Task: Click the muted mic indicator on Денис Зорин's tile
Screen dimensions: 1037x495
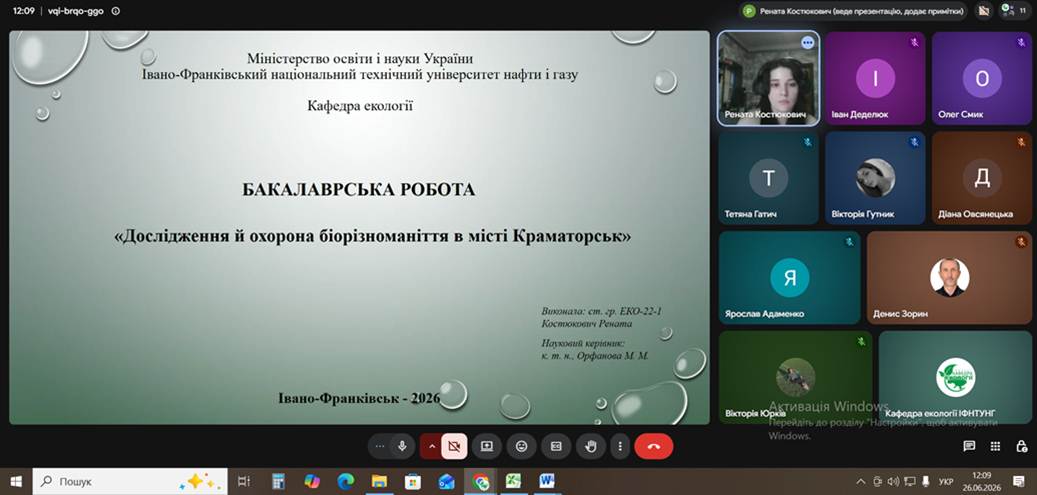Action: coord(1021,242)
